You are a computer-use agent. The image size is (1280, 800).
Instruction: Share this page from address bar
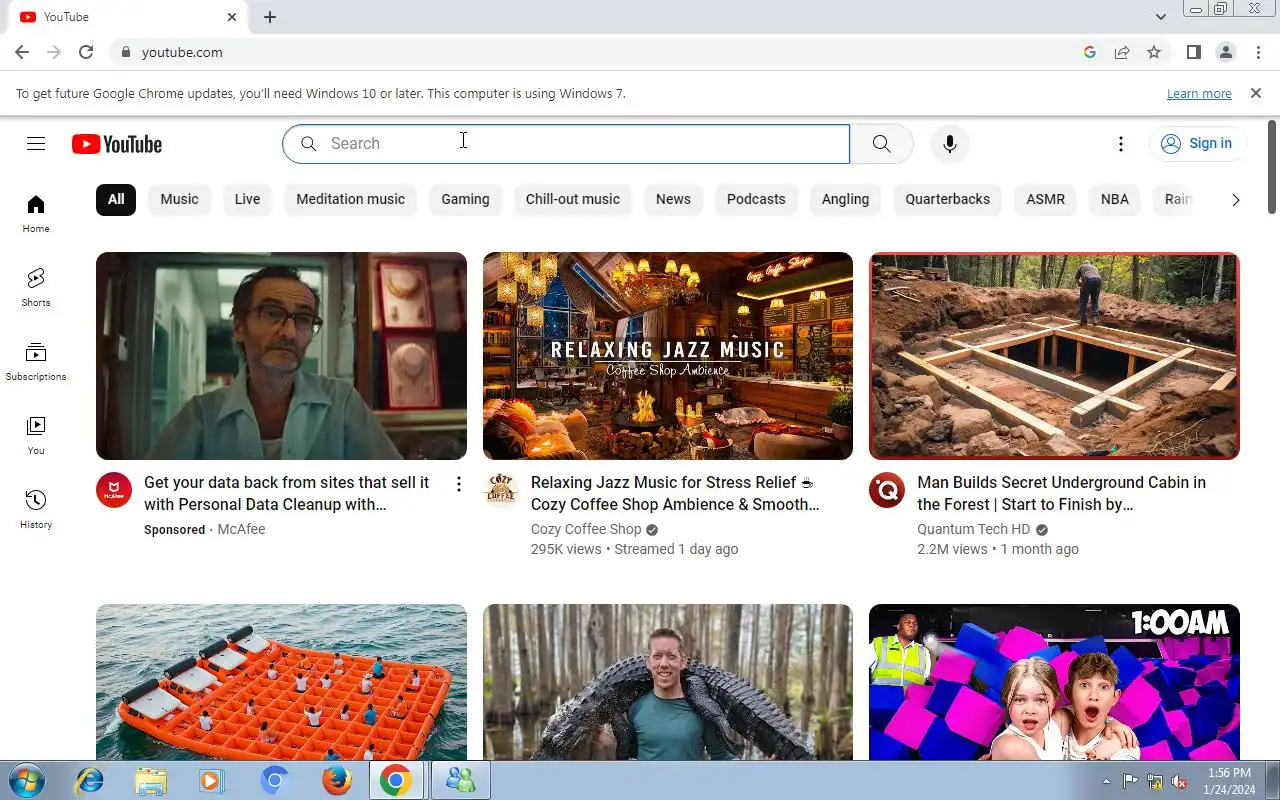click(1122, 52)
